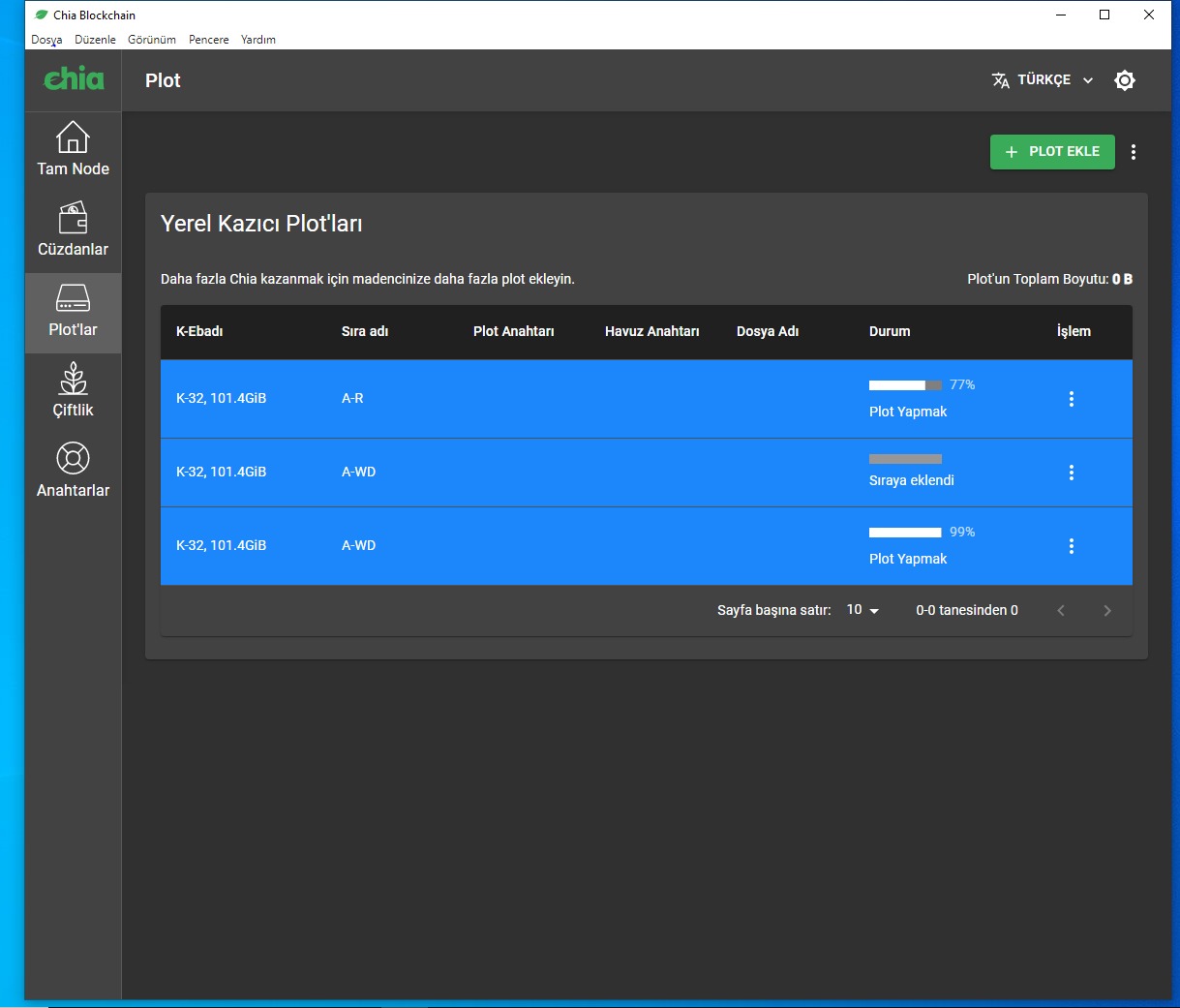This screenshot has height=1008, width=1180.
Task: Click the translate language icon
Action: 1001,80
